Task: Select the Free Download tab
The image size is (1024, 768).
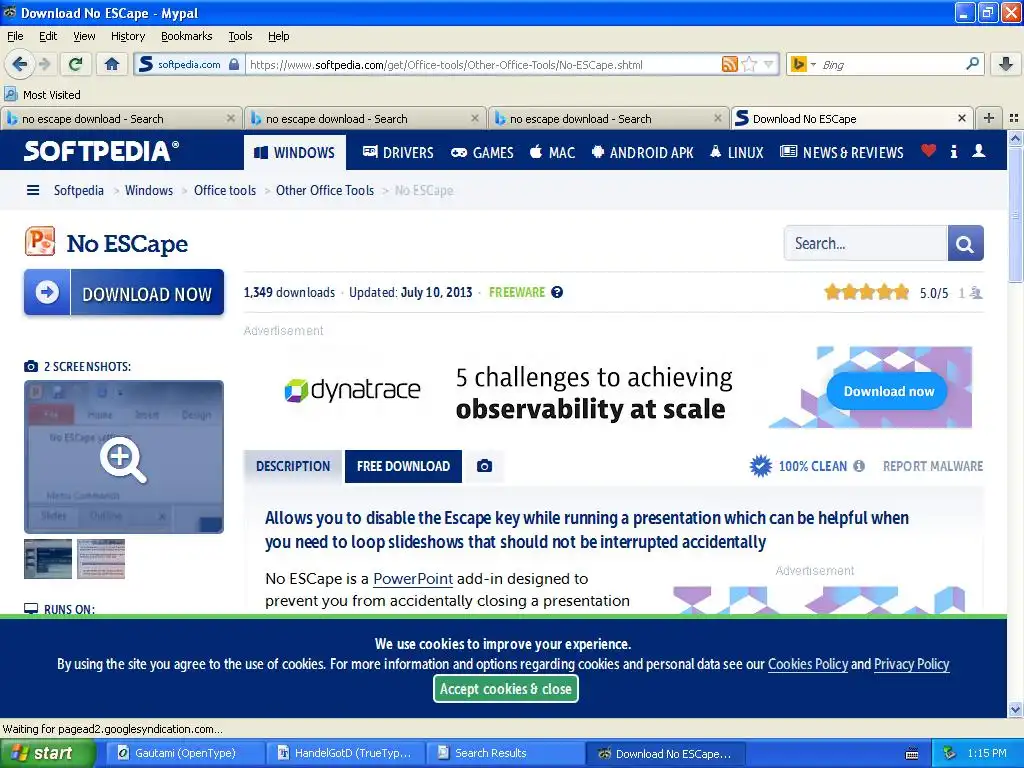Action: (403, 466)
